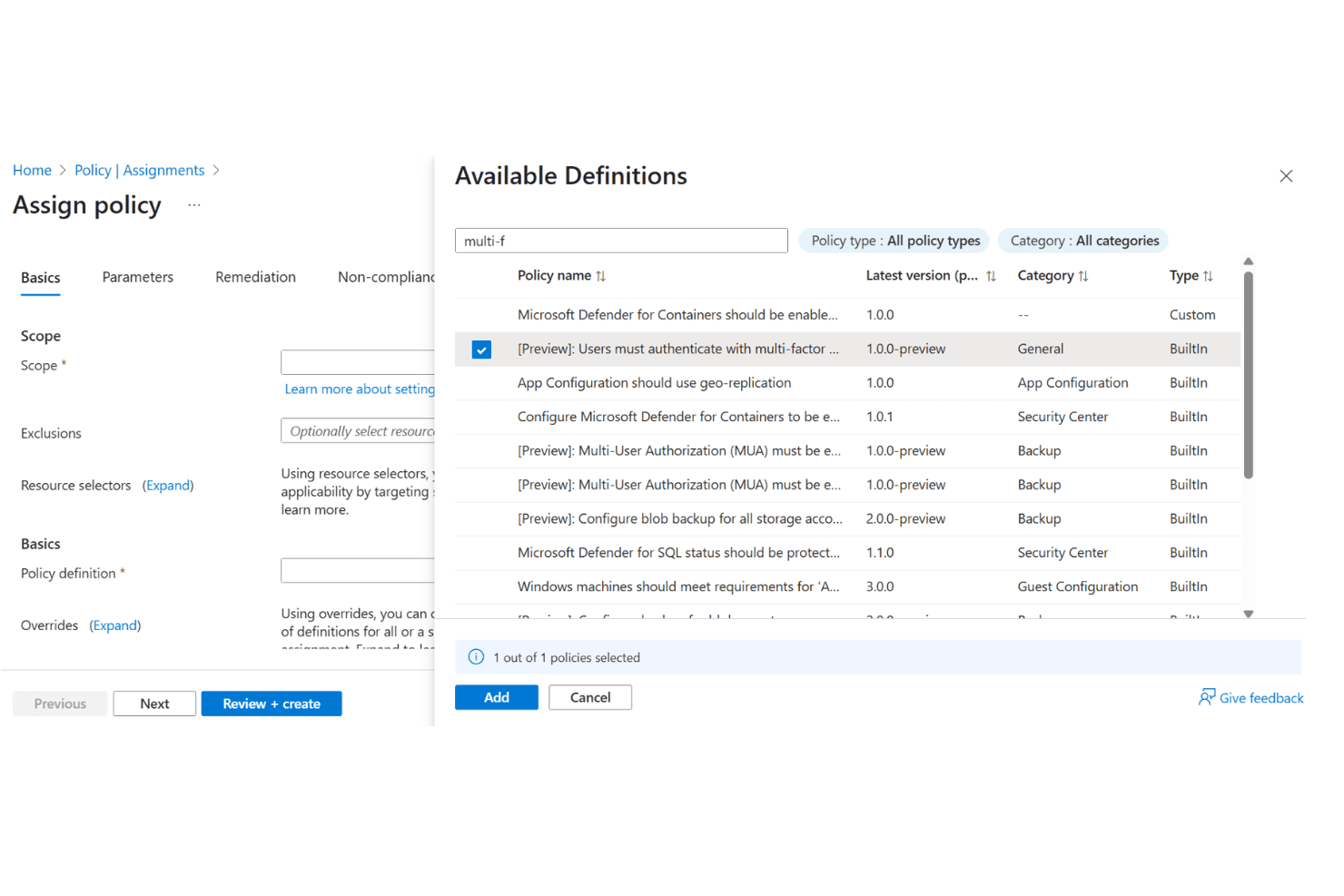
Task: Click the 1.1.0 version cell
Action: [880, 553]
